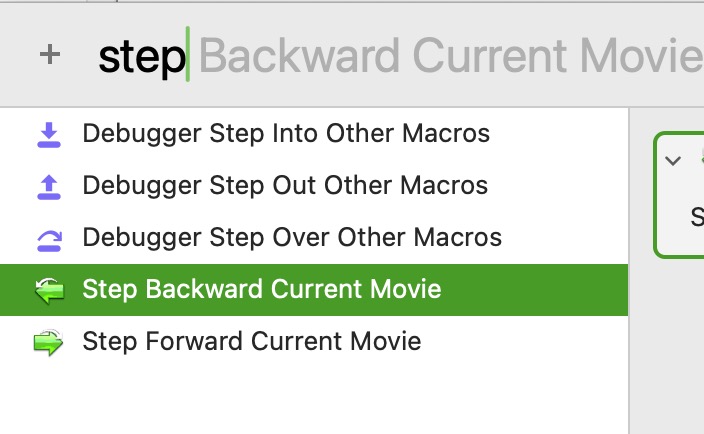Click the green Step Backward arrow icon
The image size is (704, 434).
(49, 290)
